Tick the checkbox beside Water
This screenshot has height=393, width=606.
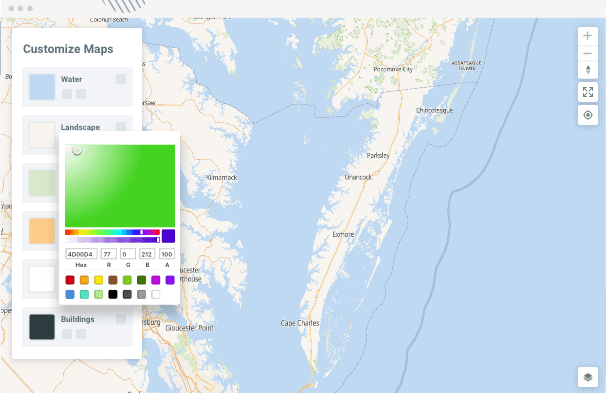[121, 79]
